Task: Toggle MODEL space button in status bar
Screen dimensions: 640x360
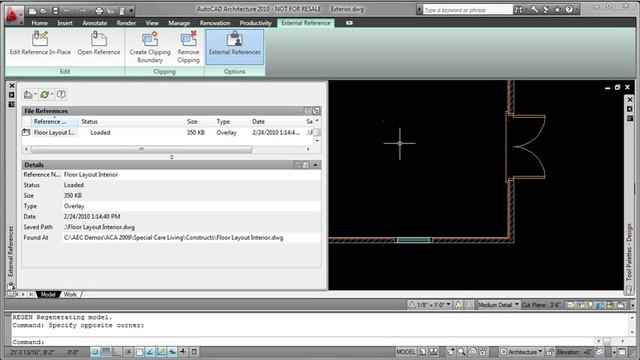Action: (406, 352)
